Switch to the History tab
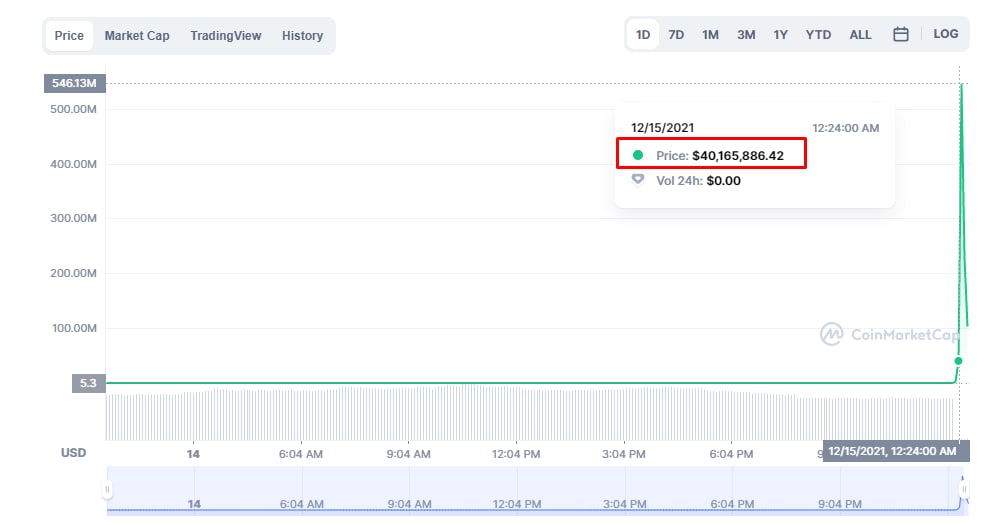Image resolution: width=992 pixels, height=525 pixels. [302, 35]
